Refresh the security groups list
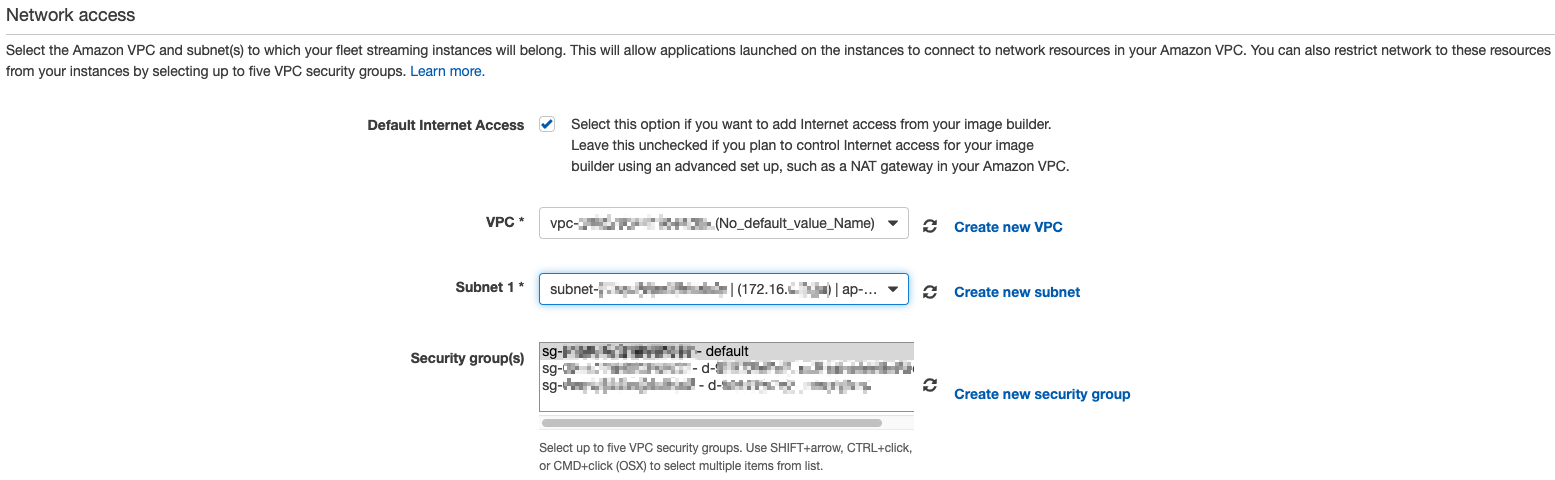 [930, 385]
